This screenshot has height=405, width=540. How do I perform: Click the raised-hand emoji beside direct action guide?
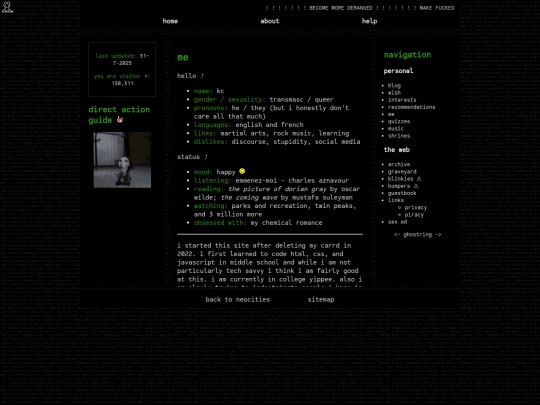[120, 119]
